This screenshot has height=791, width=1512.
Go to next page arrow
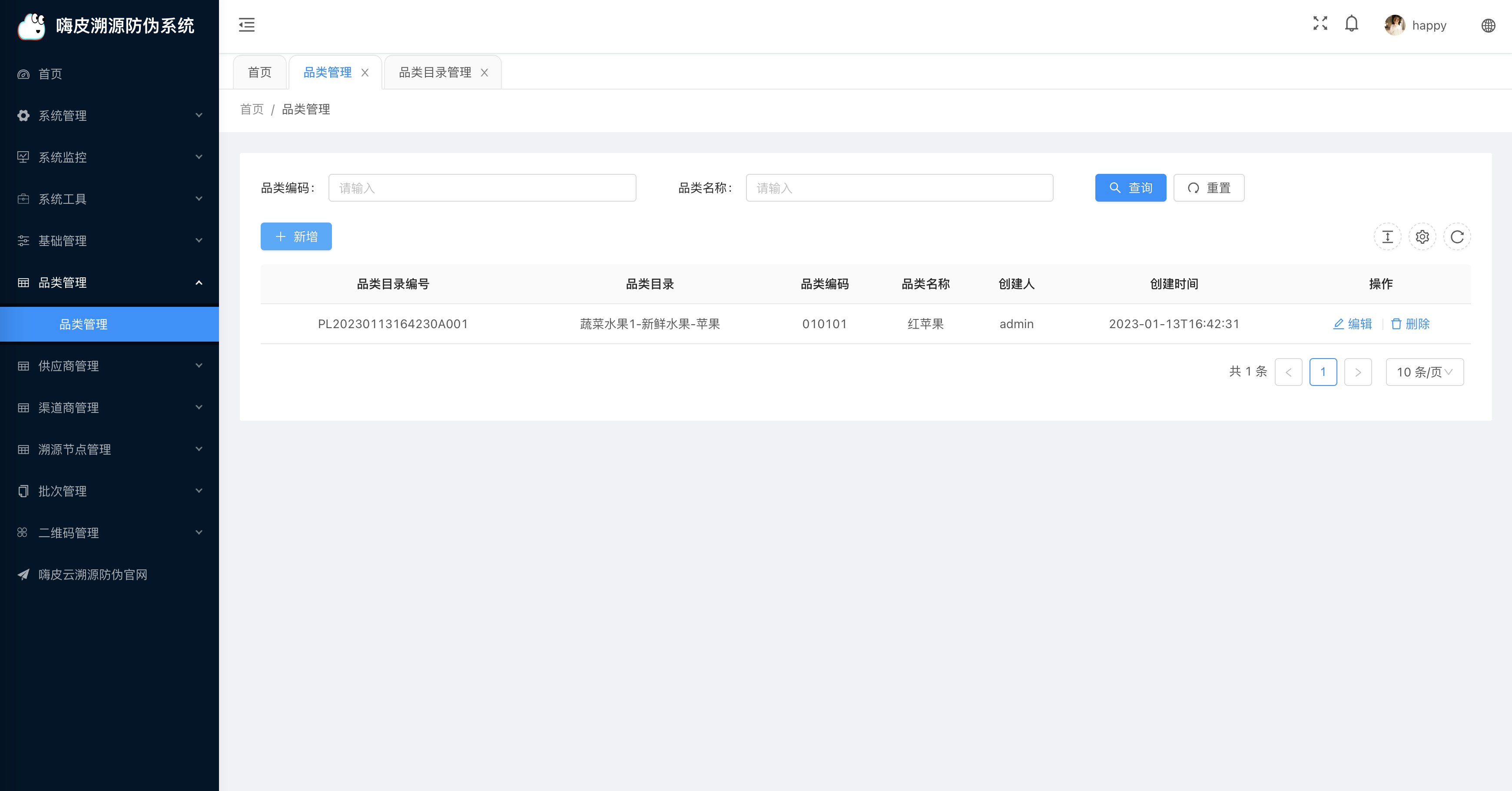[x=1358, y=372]
